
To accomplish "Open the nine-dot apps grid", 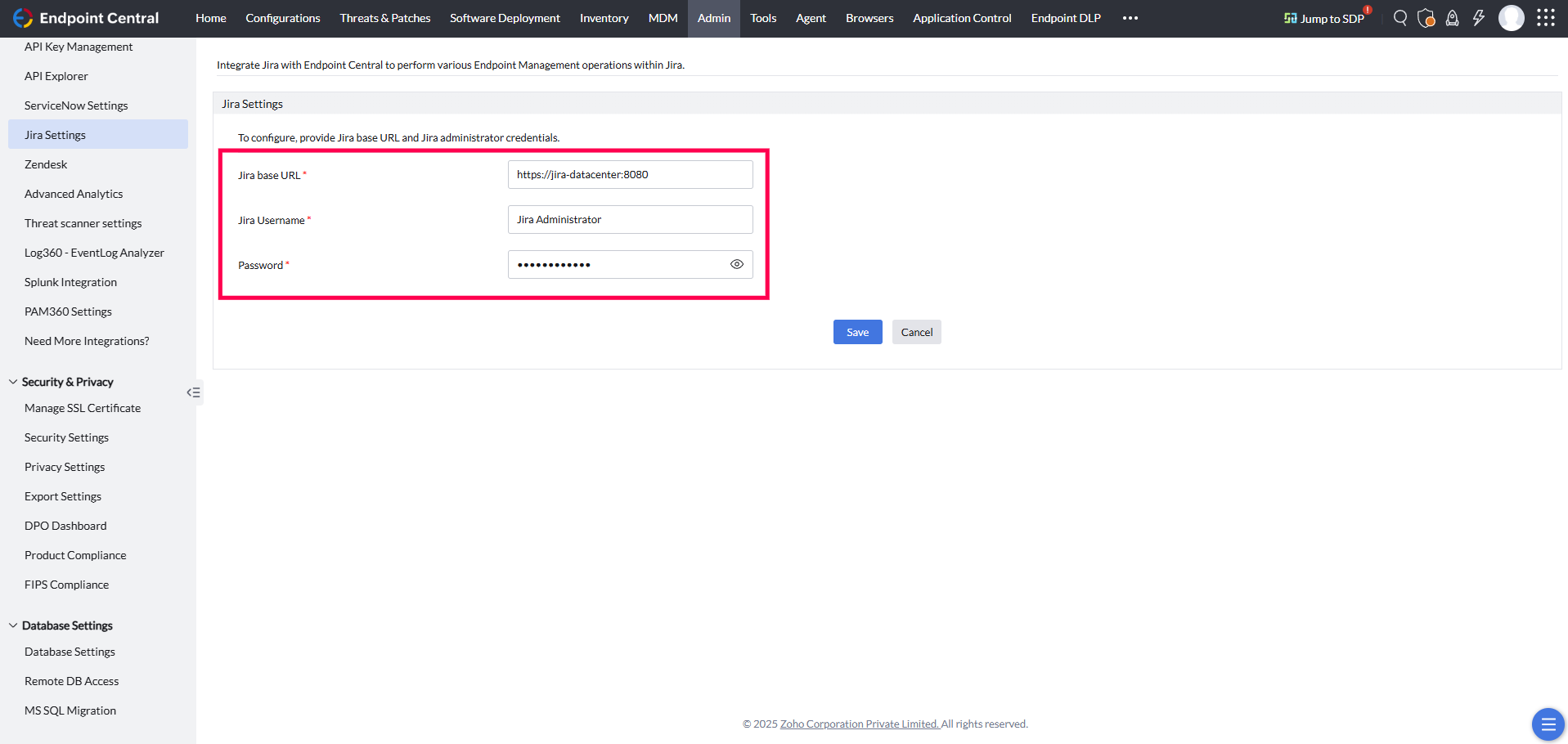I will pos(1546,18).
